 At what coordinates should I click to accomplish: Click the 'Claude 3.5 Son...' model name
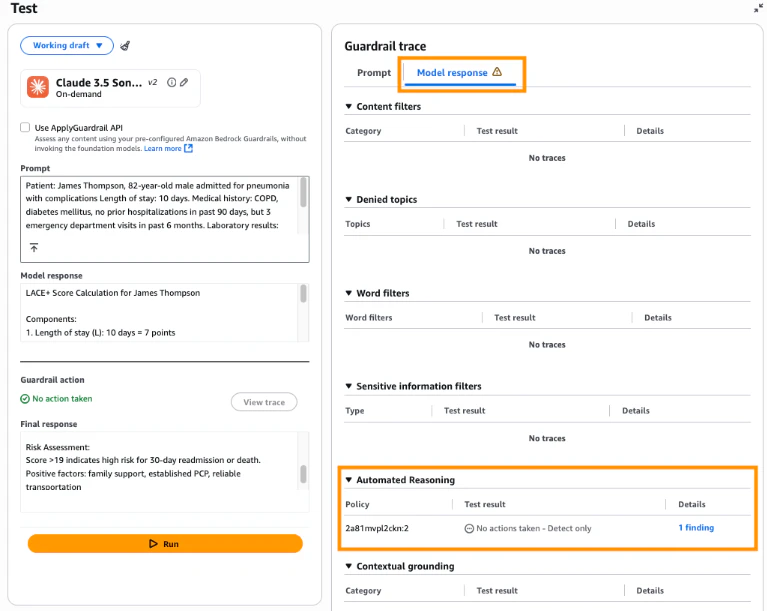99,83
